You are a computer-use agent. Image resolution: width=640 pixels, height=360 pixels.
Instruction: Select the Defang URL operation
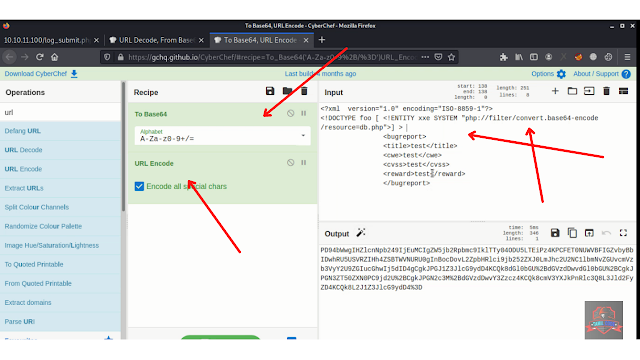coord(60,131)
